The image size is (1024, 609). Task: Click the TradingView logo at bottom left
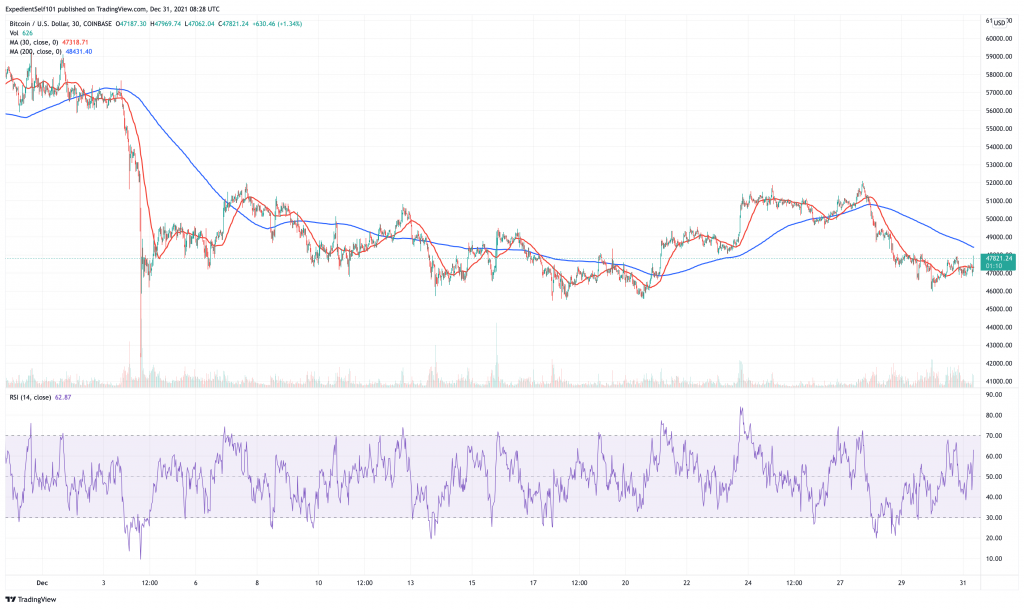pos(31,599)
